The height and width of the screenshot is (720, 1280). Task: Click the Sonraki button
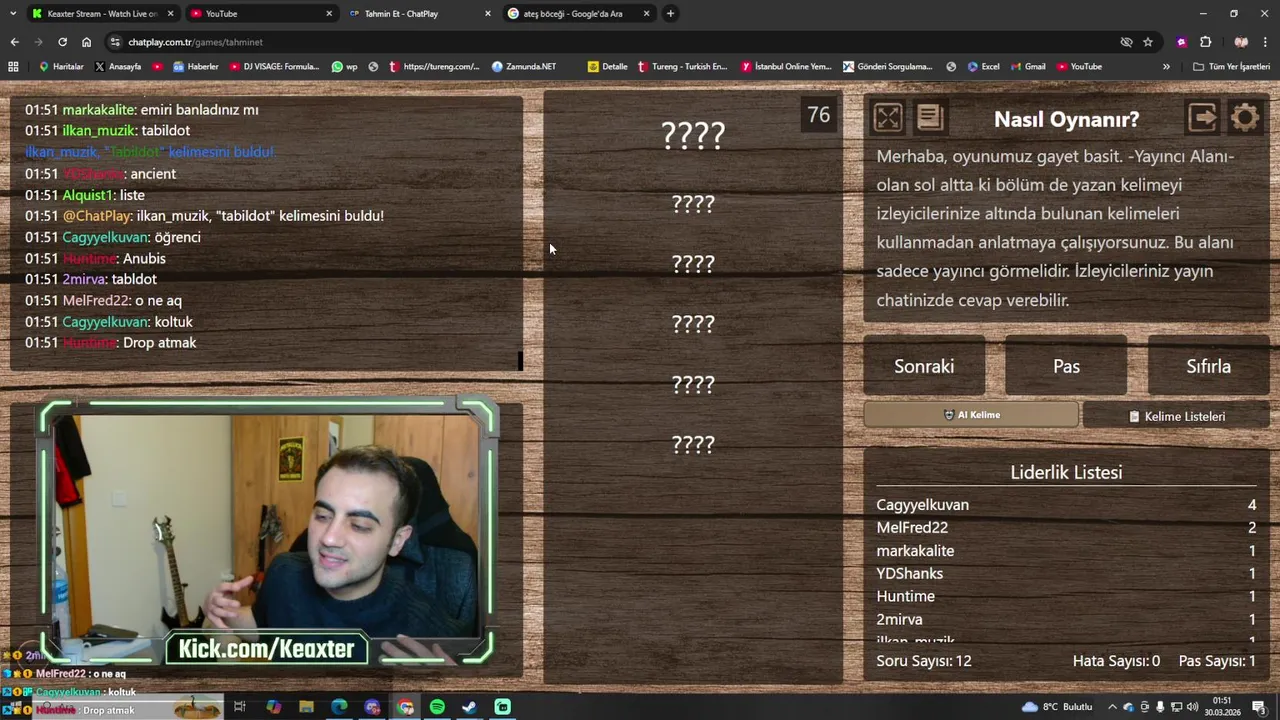click(x=924, y=366)
